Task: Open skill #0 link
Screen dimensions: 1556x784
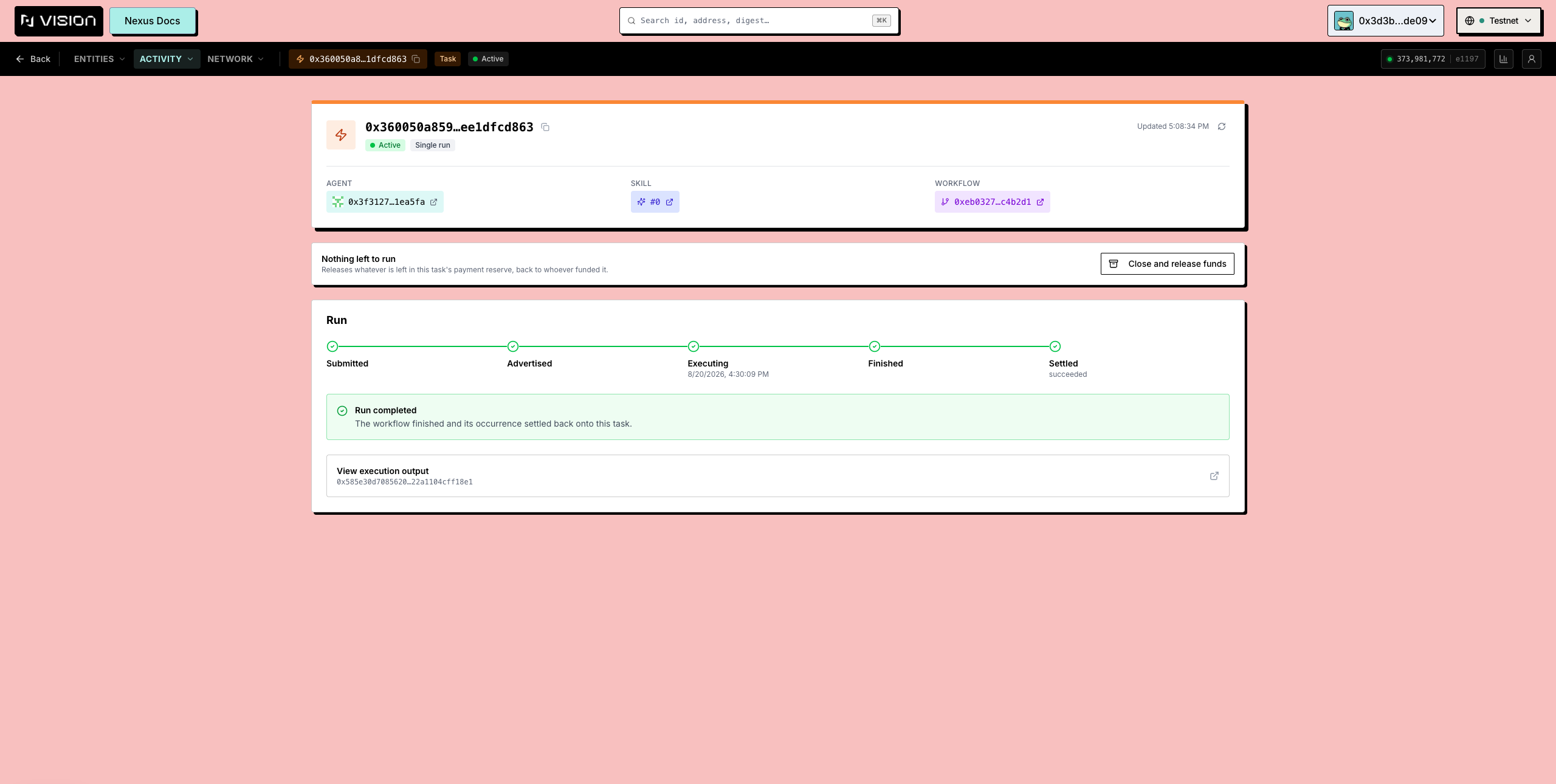Action: point(655,202)
